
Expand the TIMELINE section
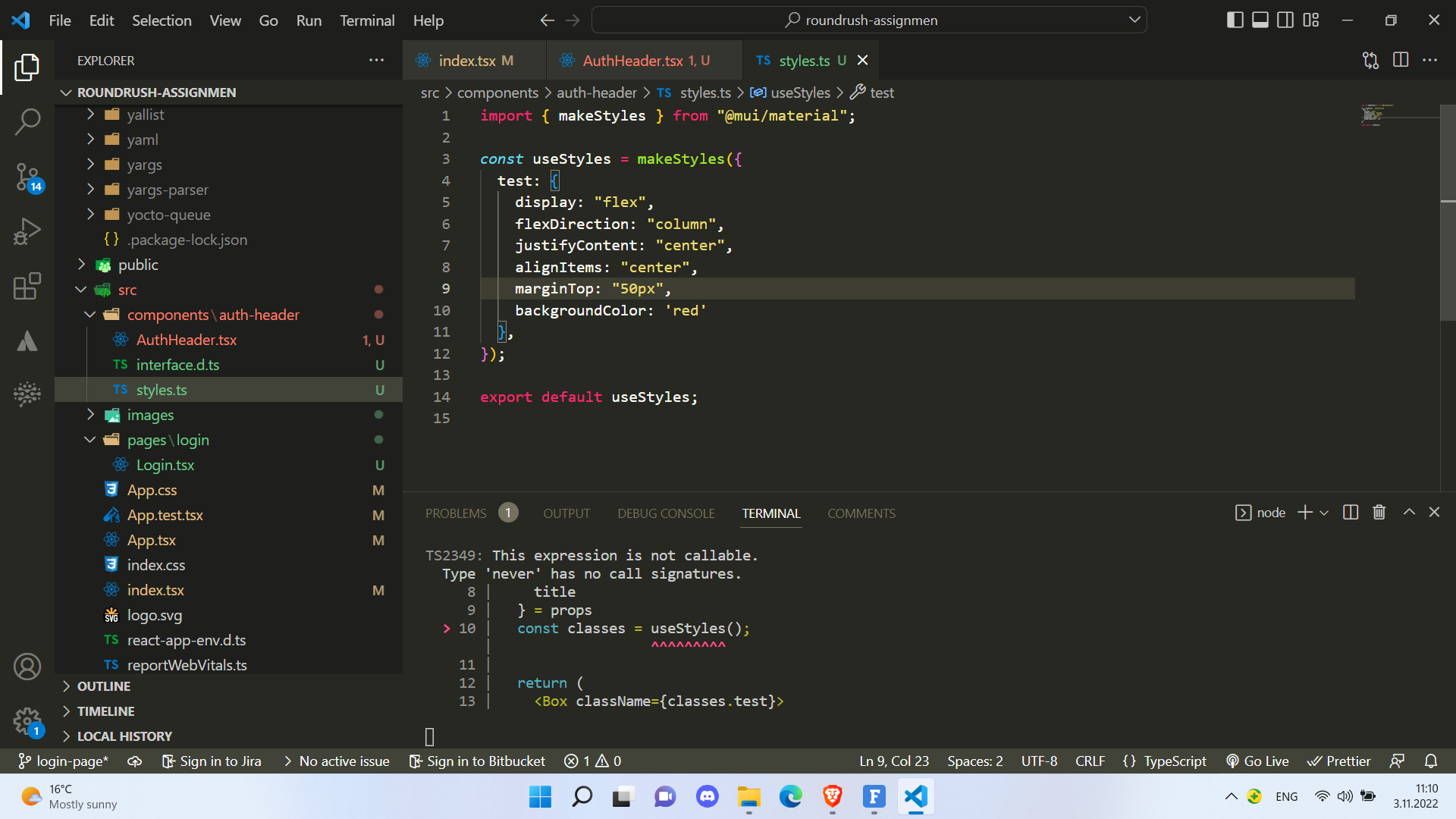pos(229,711)
